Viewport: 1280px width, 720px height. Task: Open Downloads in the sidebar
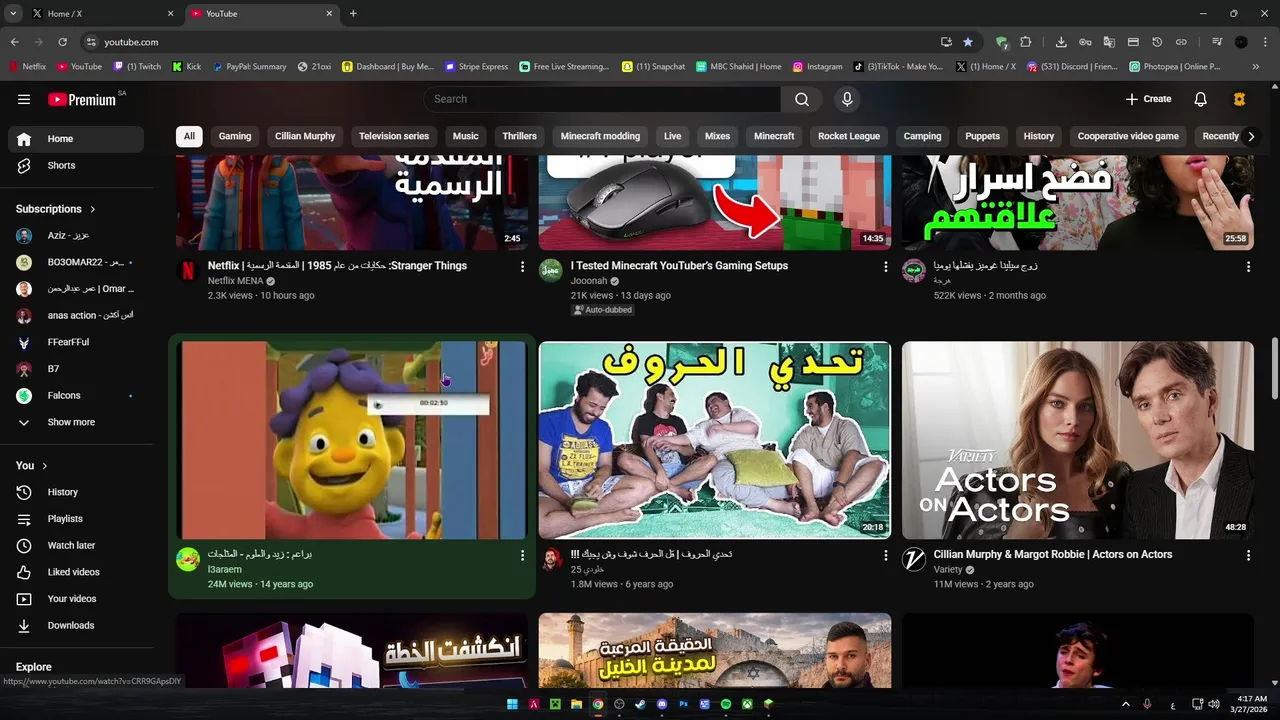[76, 625]
